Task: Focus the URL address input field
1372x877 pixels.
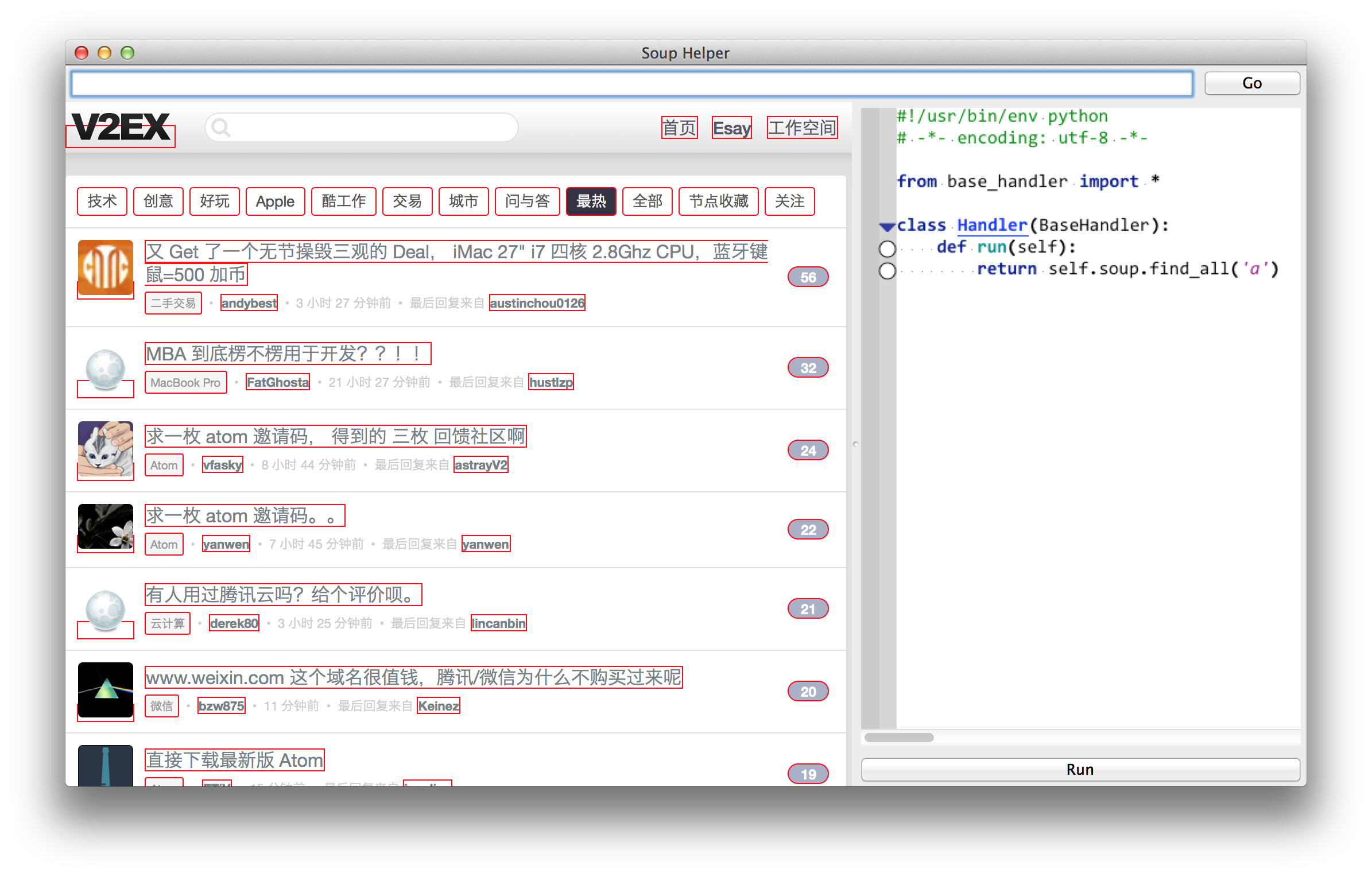Action: [x=631, y=84]
